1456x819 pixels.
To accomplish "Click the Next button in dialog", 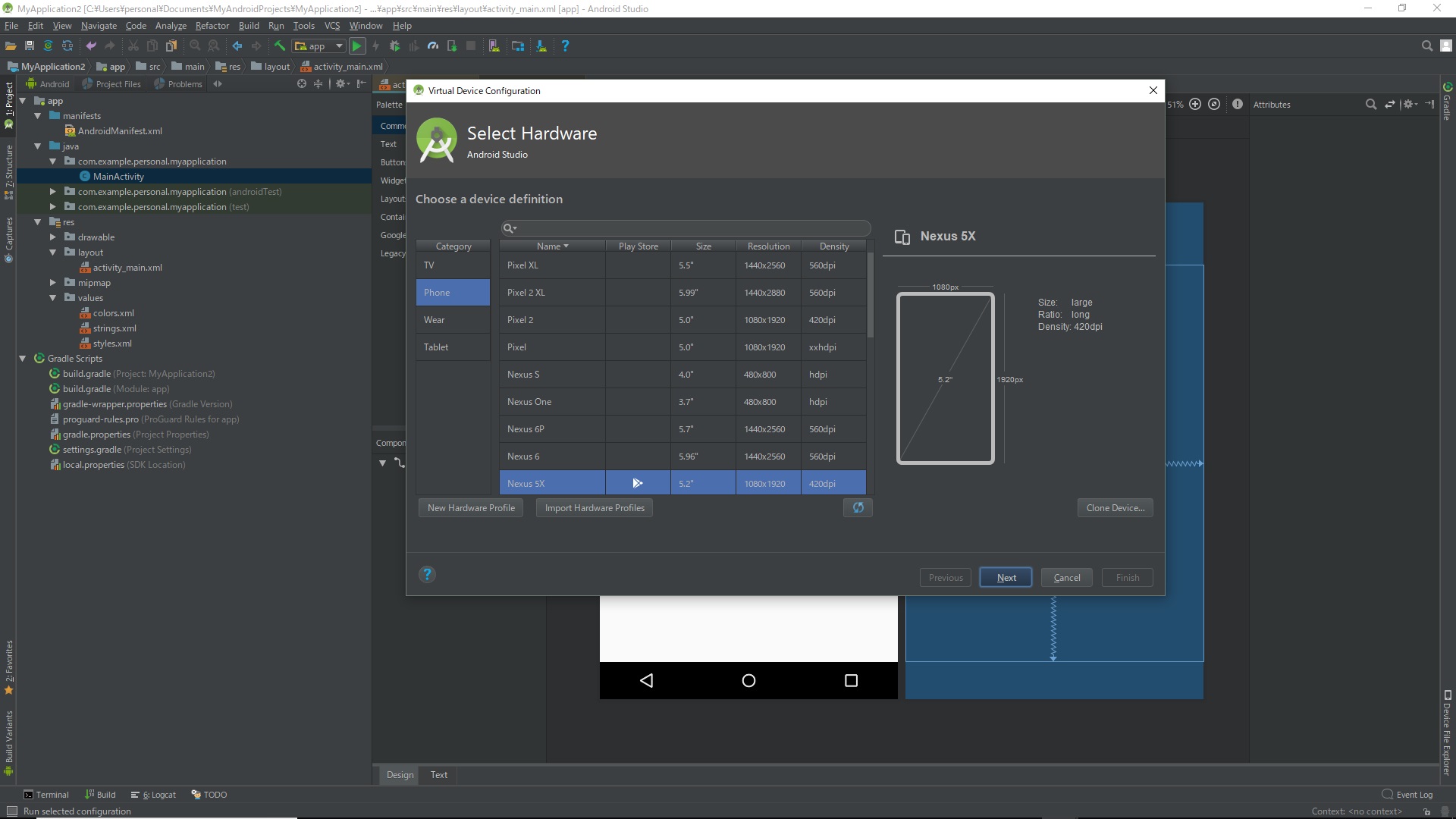I will click(1006, 578).
